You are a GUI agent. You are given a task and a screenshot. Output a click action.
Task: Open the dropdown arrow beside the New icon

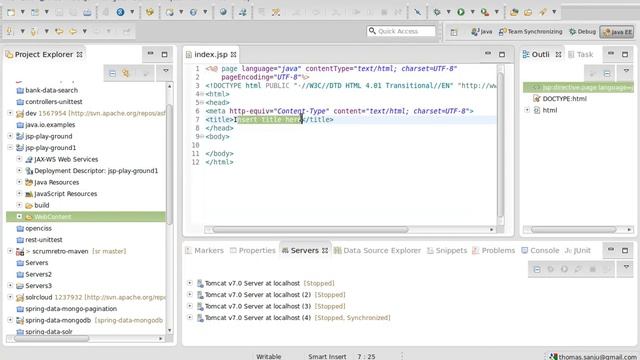tap(22, 12)
